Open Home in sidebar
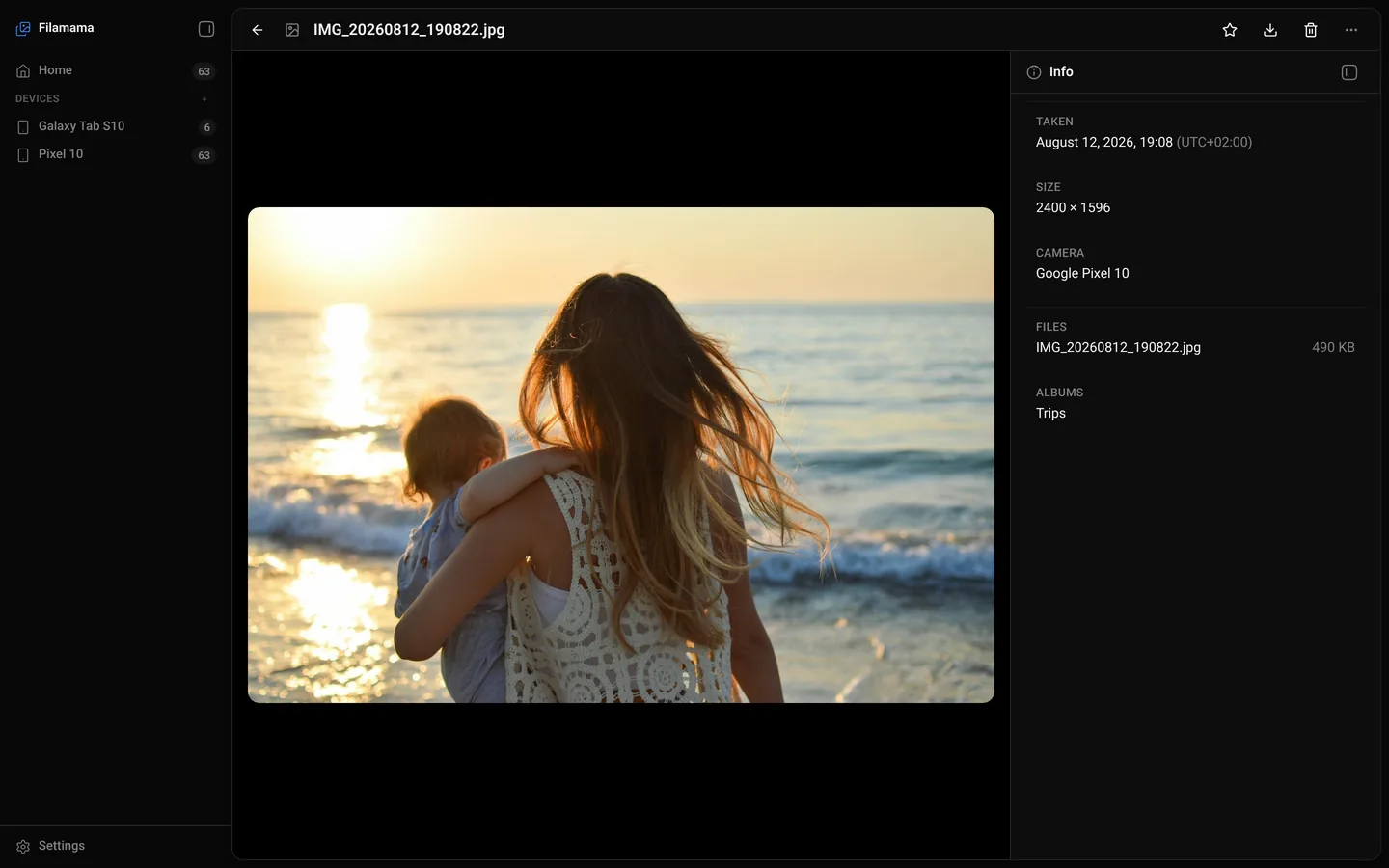 (x=116, y=70)
